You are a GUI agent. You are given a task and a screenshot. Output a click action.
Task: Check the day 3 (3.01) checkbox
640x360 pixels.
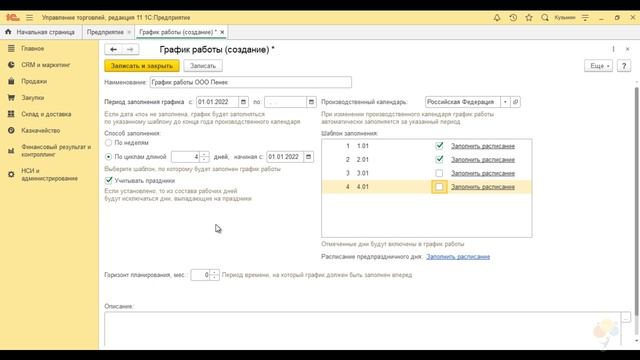tap(439, 173)
